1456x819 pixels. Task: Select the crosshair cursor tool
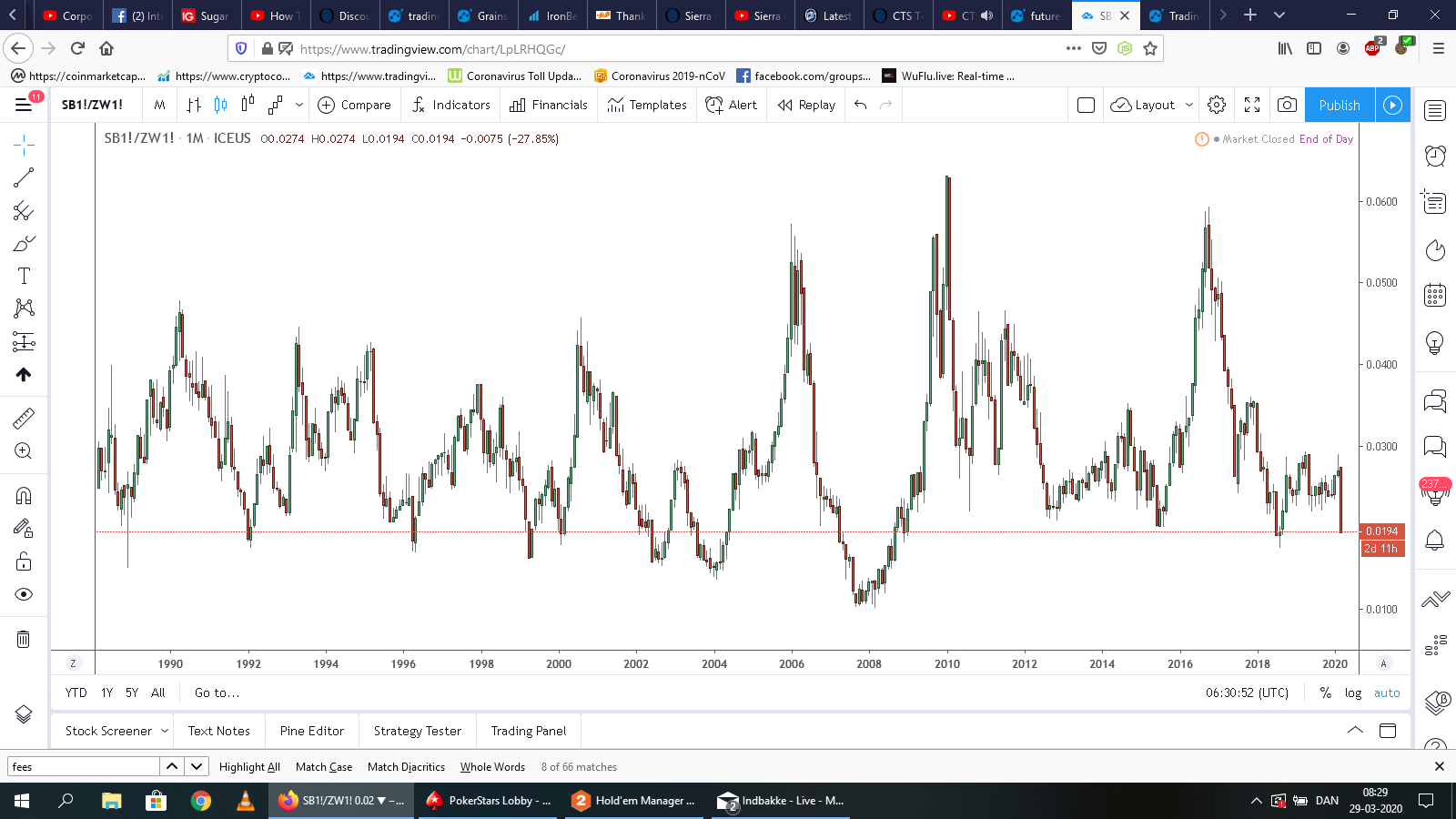[x=24, y=145]
